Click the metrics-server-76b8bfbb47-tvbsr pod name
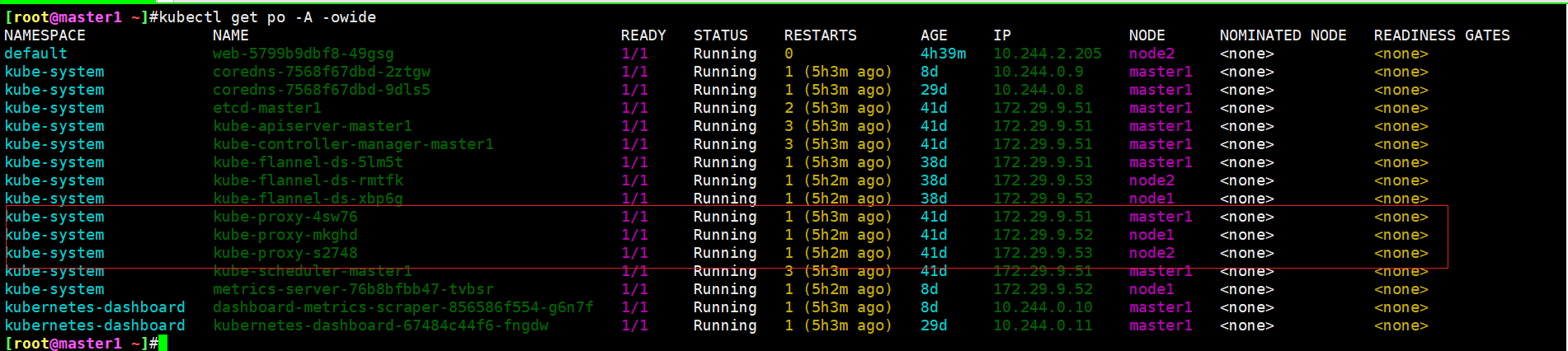 [x=353, y=289]
